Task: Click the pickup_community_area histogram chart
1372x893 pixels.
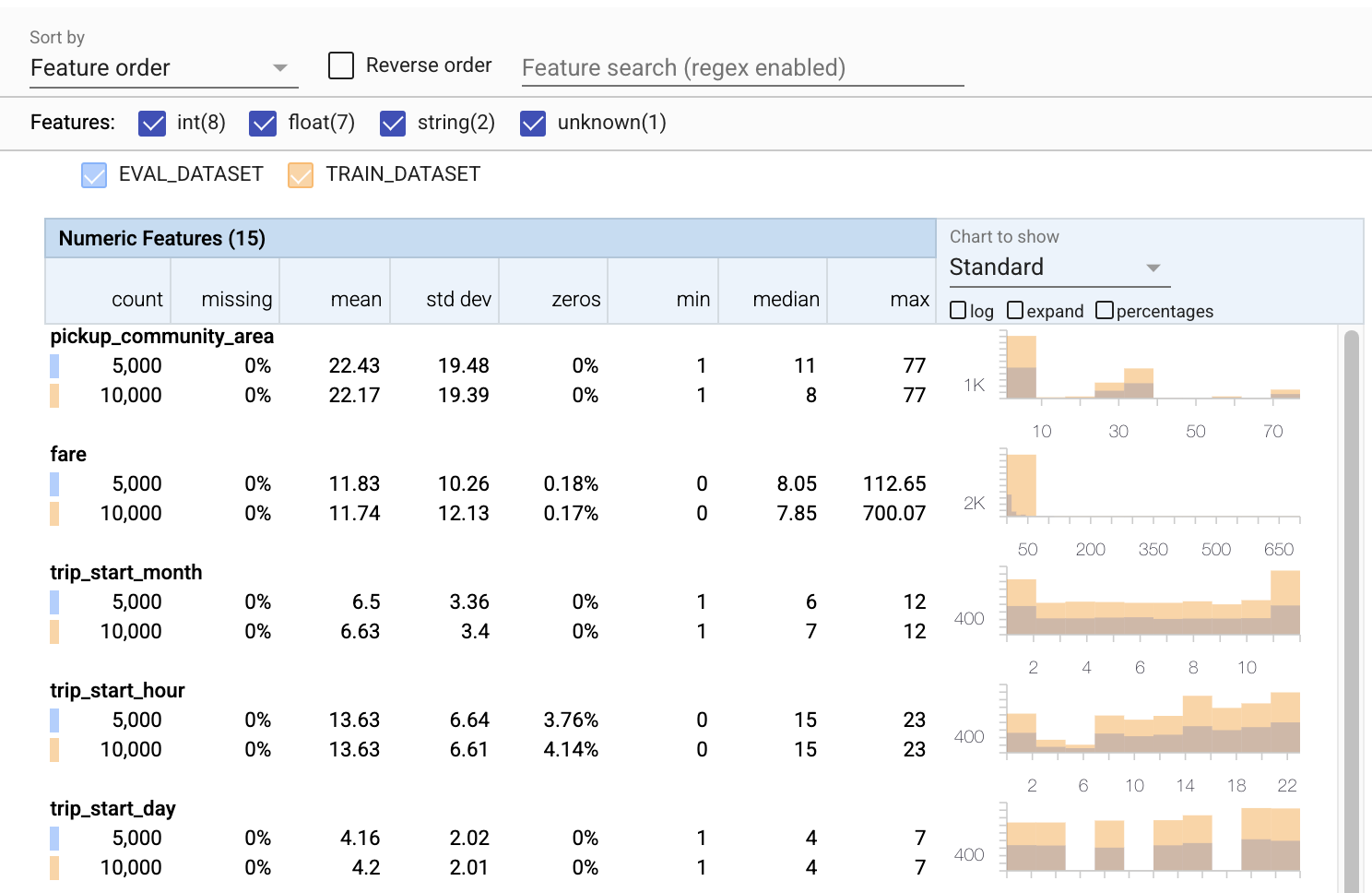Action: point(1153,369)
